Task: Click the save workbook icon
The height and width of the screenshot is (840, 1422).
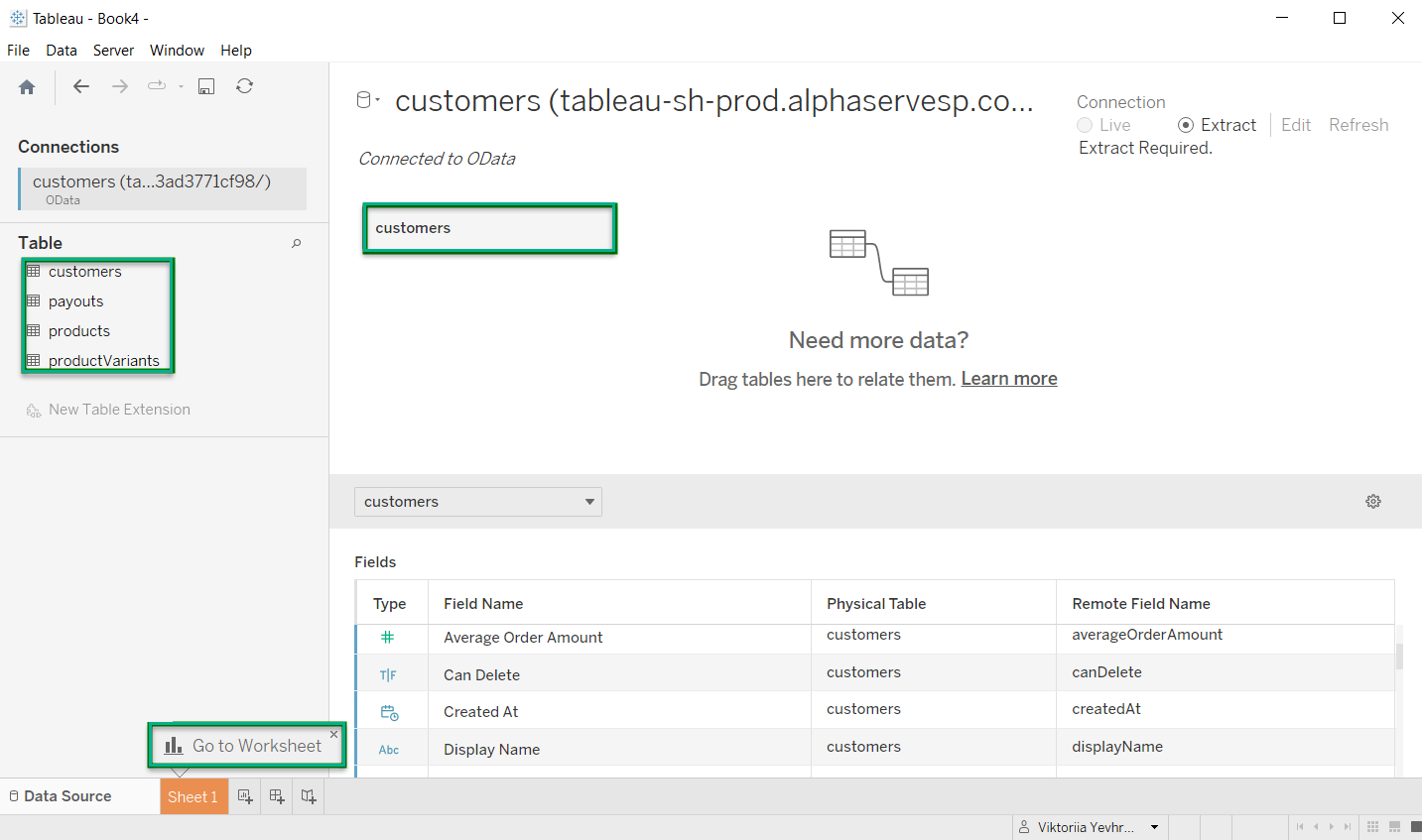Action: pos(206,86)
